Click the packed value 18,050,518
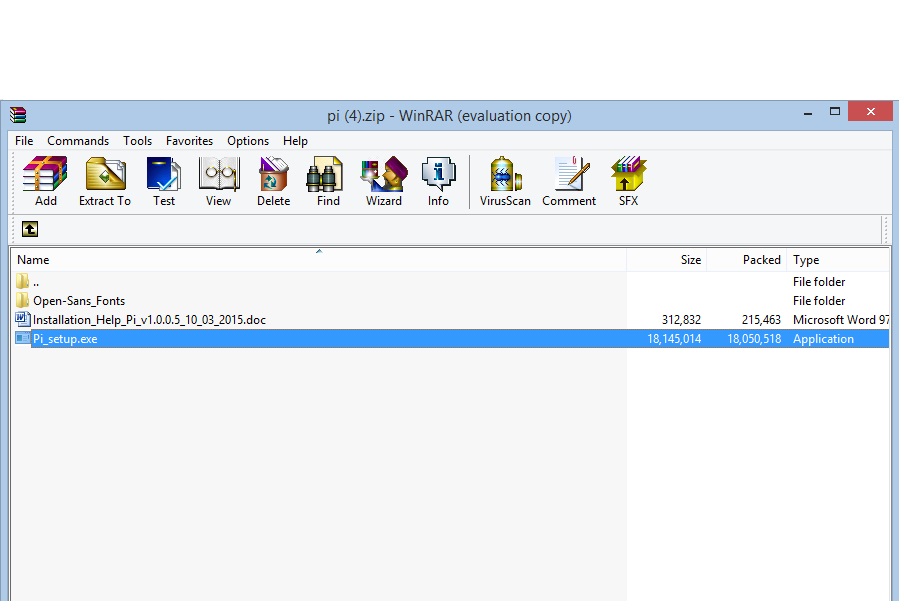The width and height of the screenshot is (904, 614). (754, 339)
